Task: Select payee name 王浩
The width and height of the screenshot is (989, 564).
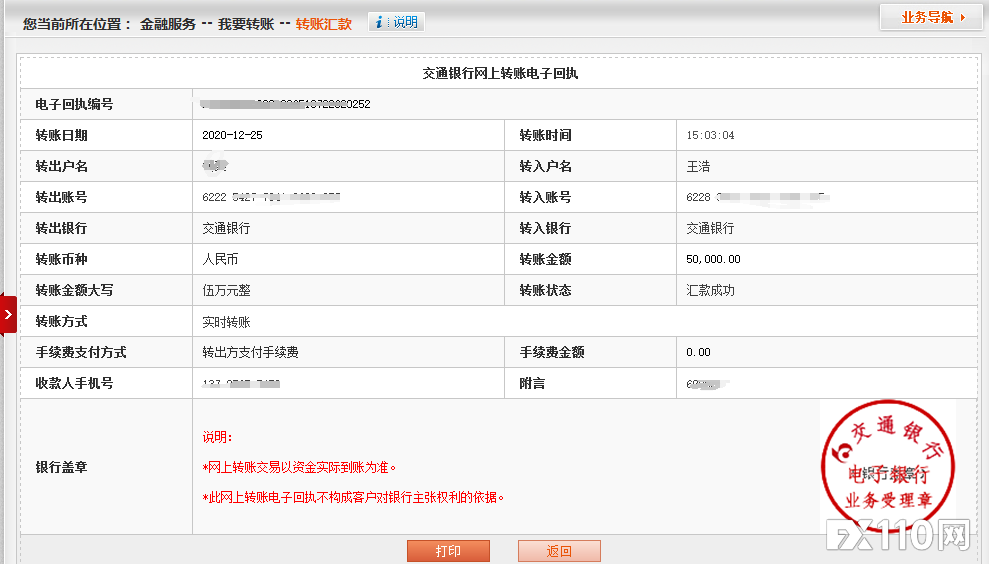Action: tap(698, 166)
